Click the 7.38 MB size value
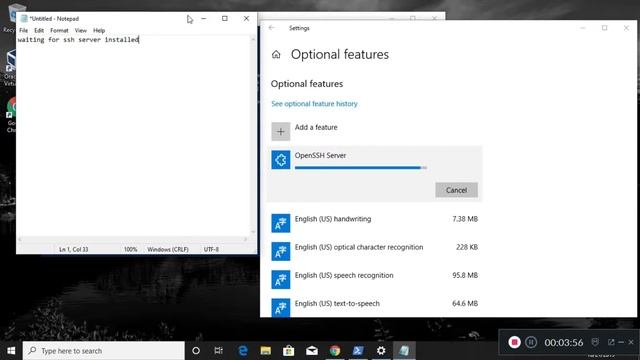 pyautogui.click(x=465, y=219)
